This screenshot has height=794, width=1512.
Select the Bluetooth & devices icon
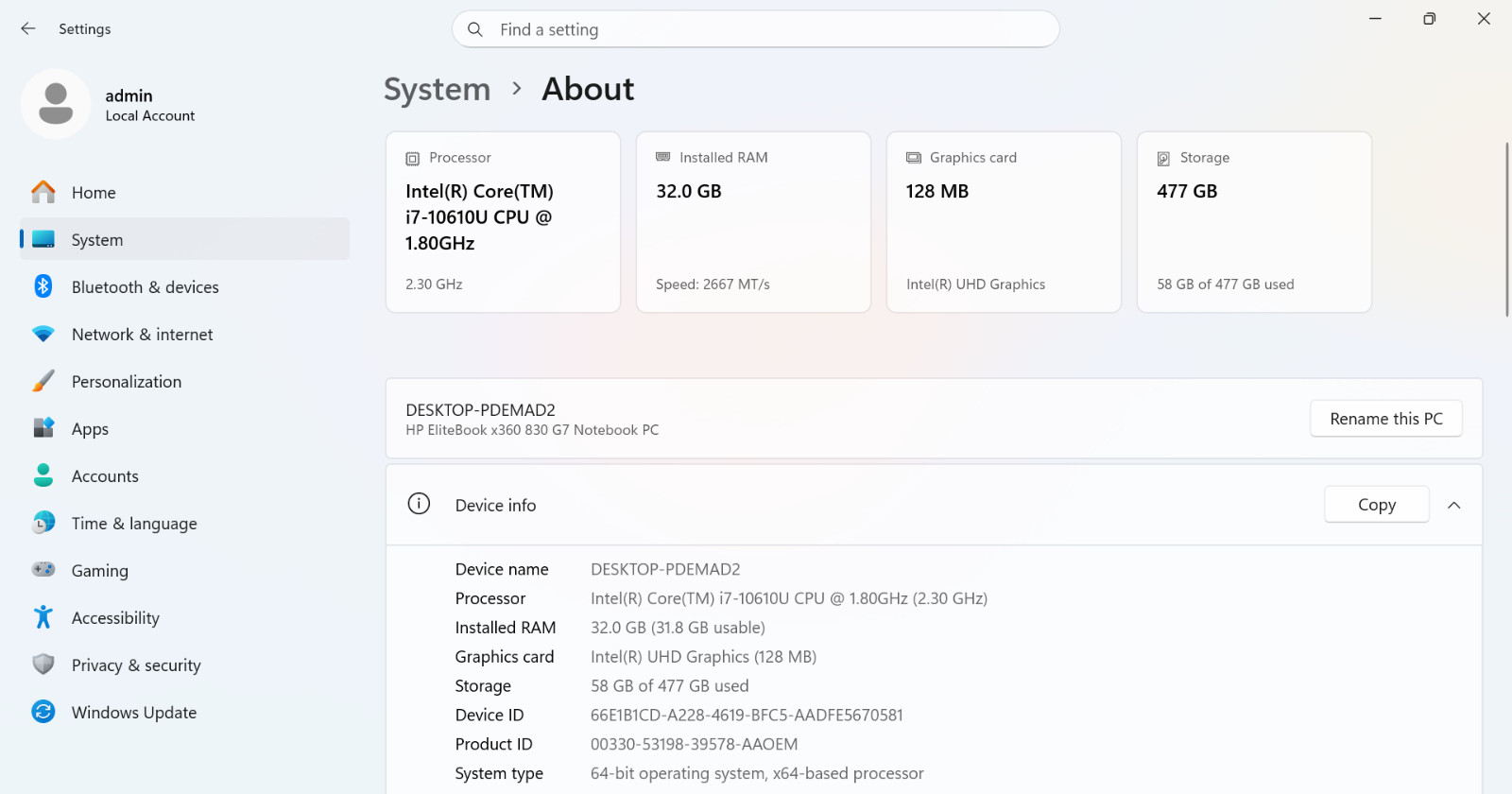tap(43, 286)
